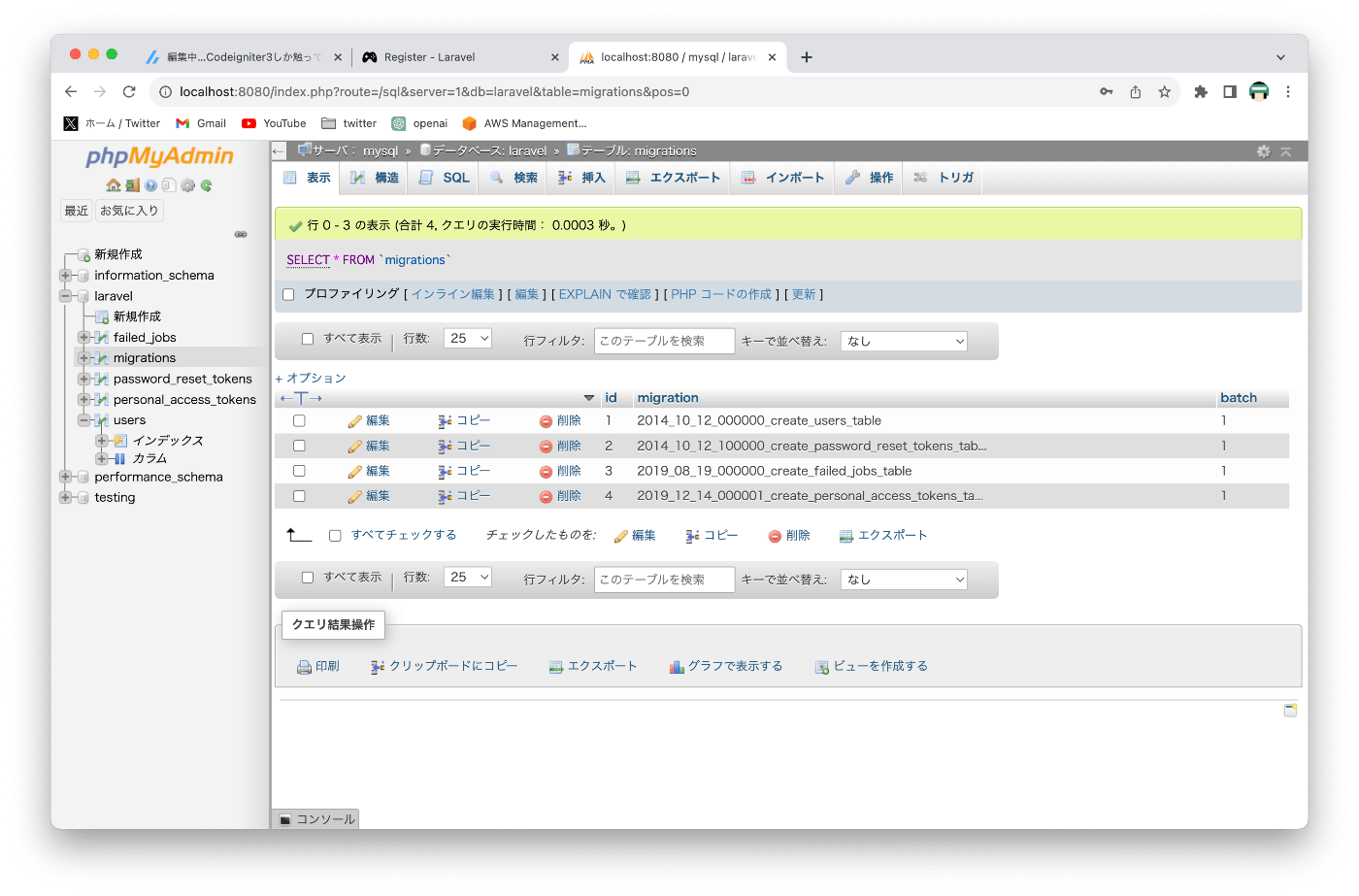This screenshot has width=1359, height=896.
Task: Select checkbox for create_failed_jobs_table row
Action: [299, 472]
